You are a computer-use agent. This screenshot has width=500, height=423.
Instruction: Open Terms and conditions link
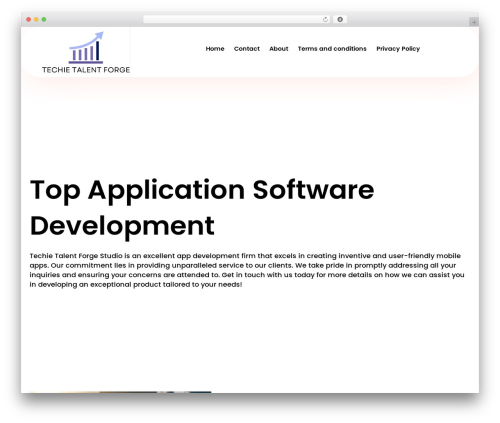[x=332, y=49]
